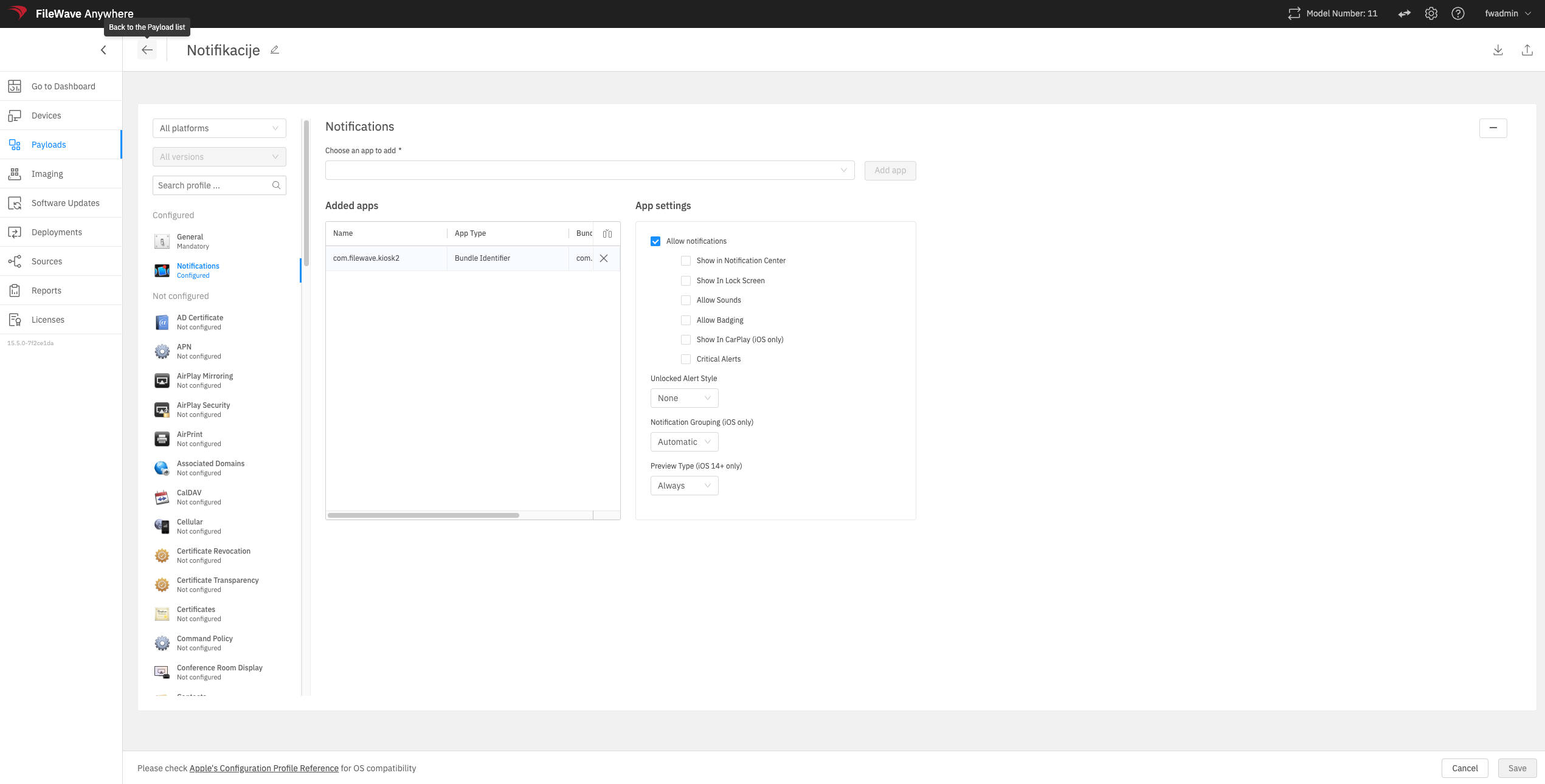
Task: Uncheck Allow notifications checkbox
Action: click(x=655, y=241)
